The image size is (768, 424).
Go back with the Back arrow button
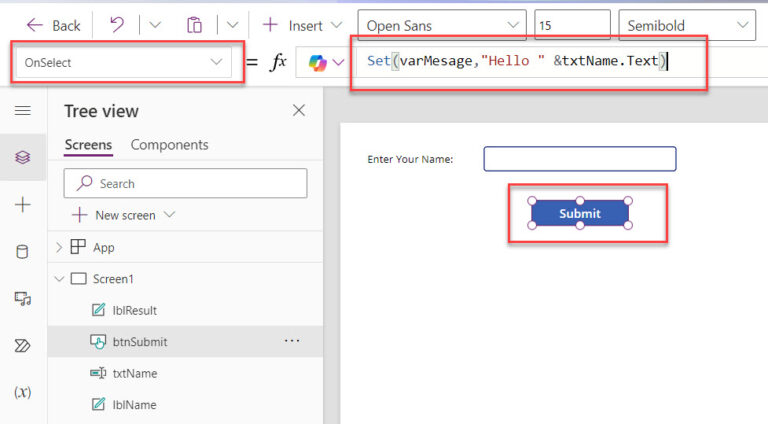pyautogui.click(x=53, y=25)
